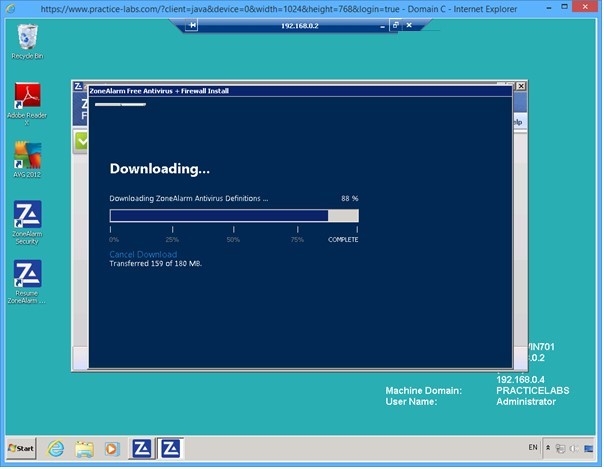
Task: Click the Administrator user name value
Action: (x=526, y=402)
